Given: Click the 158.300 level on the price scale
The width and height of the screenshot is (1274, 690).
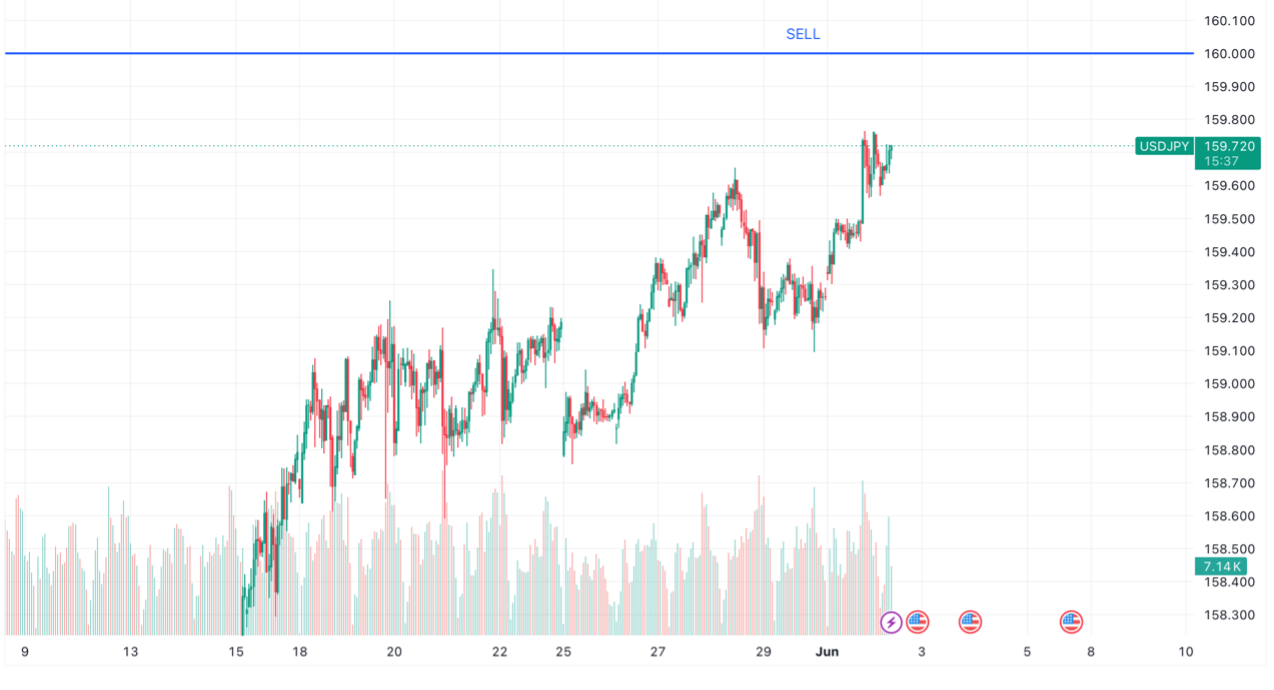Looking at the screenshot, I should tap(1229, 615).
